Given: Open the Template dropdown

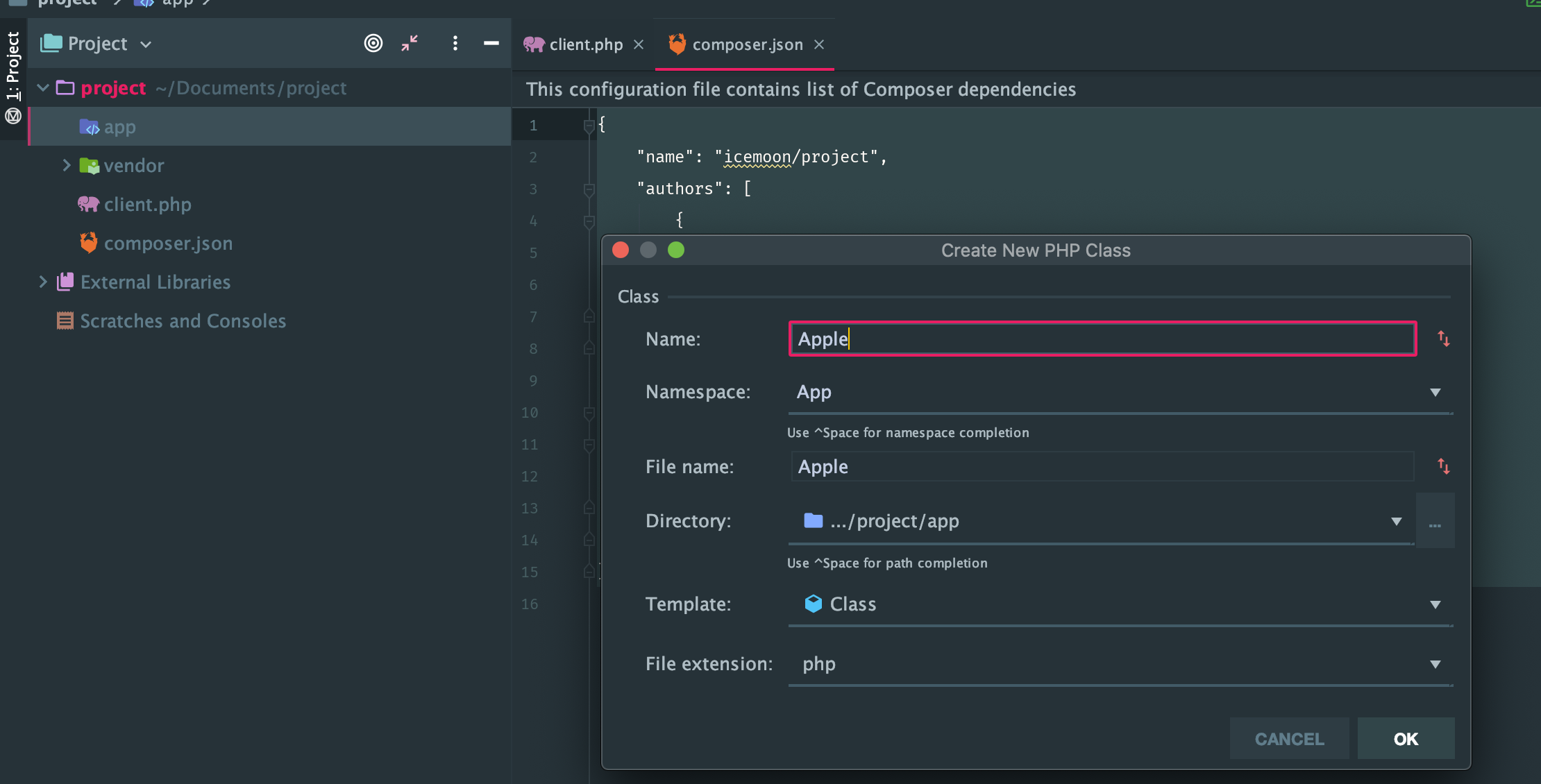Looking at the screenshot, I should [1435, 605].
